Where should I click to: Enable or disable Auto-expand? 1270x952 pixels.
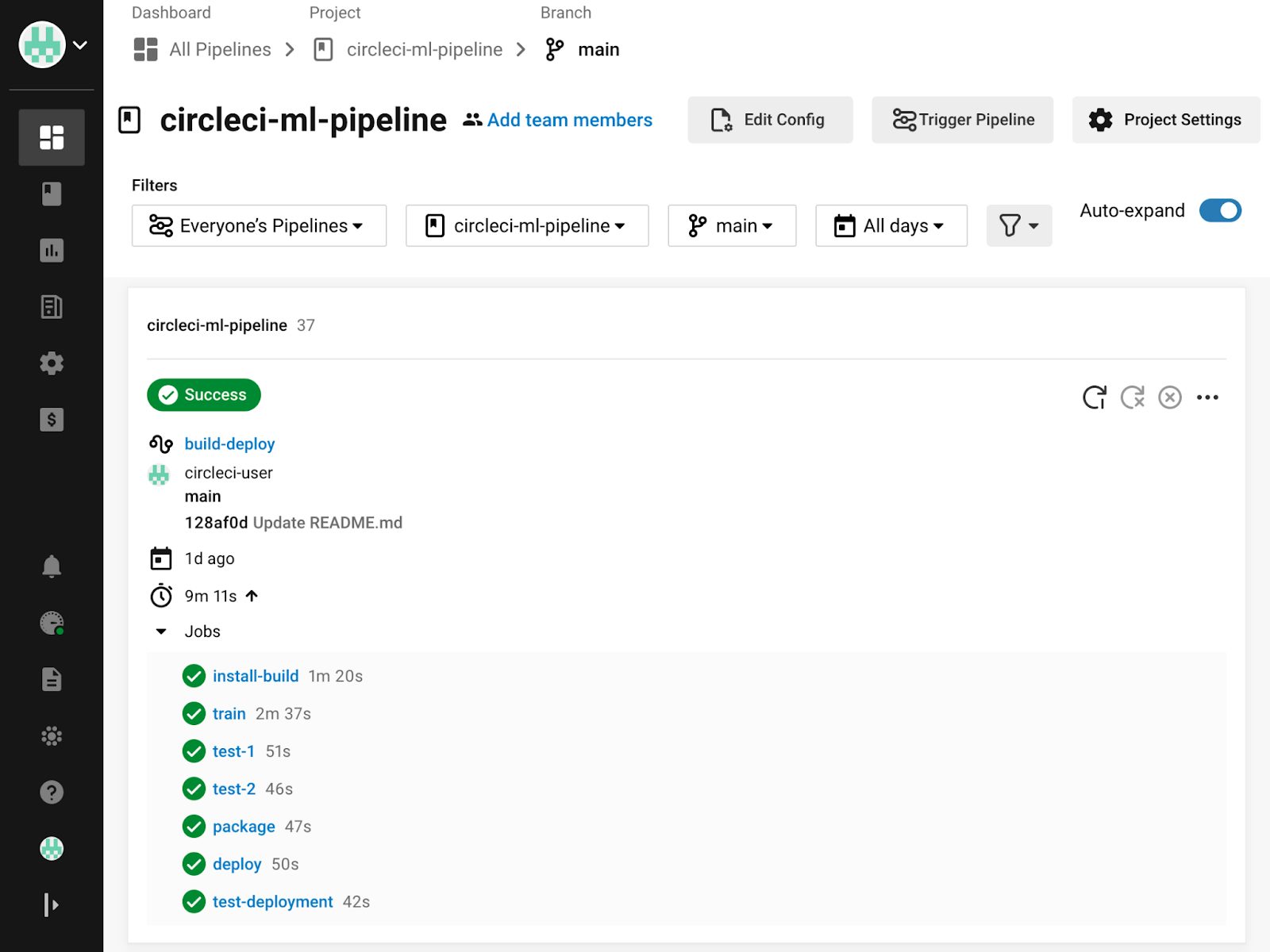[x=1219, y=210]
